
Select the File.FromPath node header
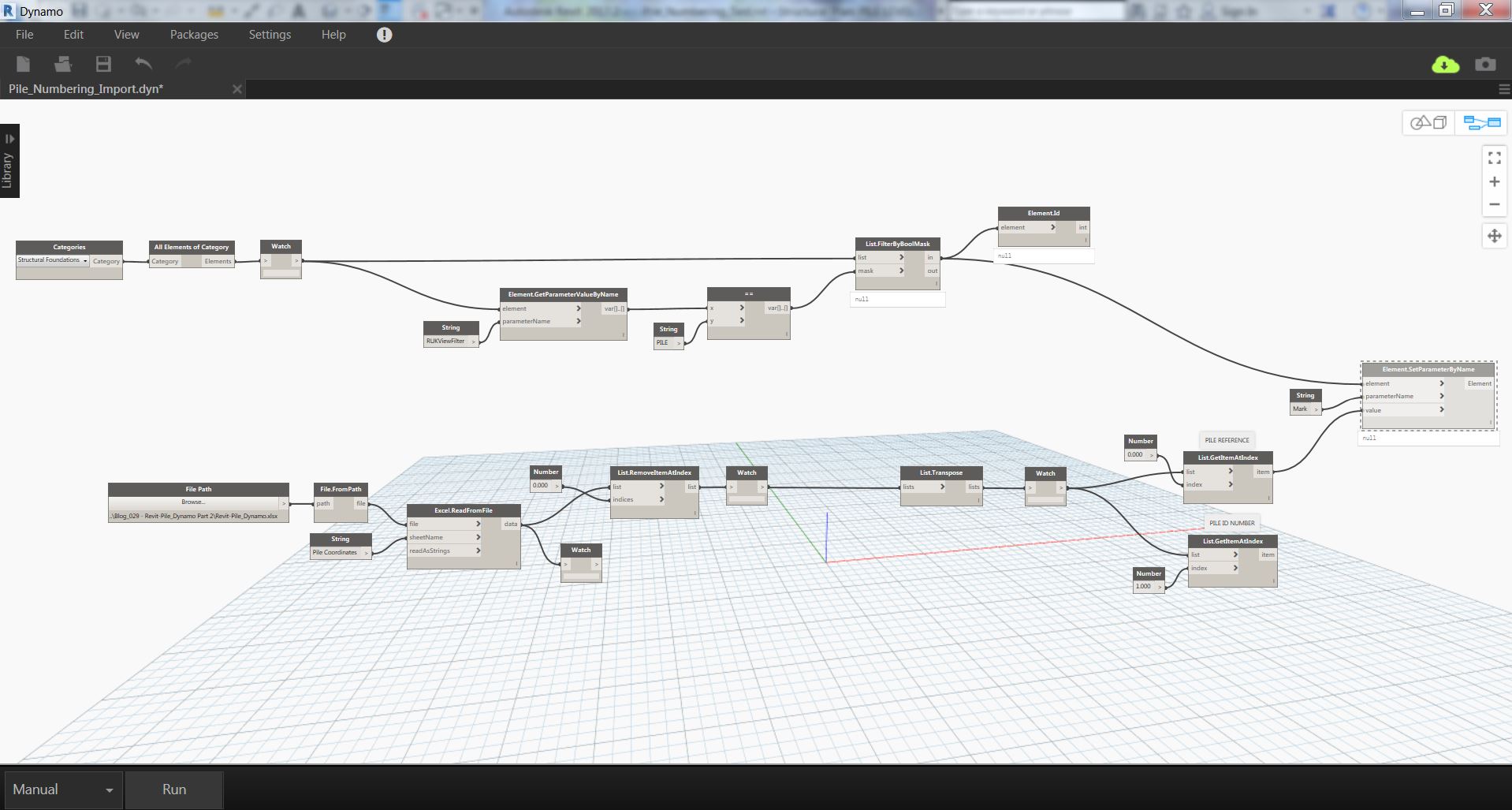(341, 489)
